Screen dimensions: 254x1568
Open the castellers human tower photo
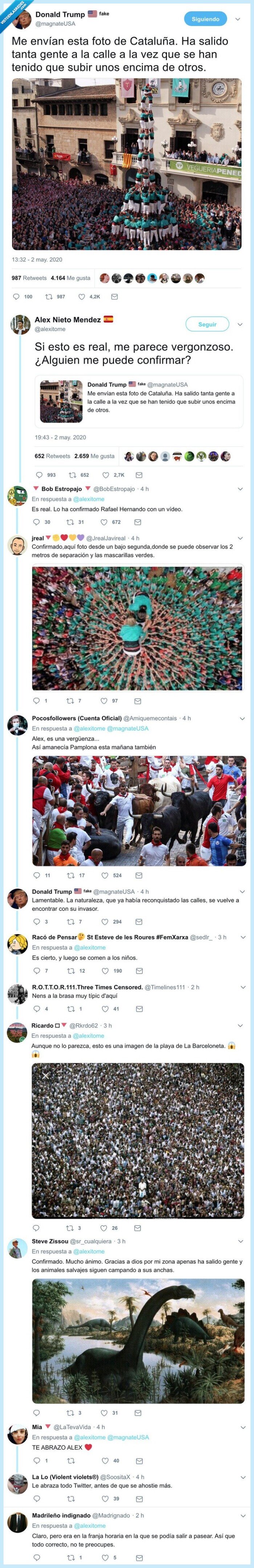[x=127, y=165]
